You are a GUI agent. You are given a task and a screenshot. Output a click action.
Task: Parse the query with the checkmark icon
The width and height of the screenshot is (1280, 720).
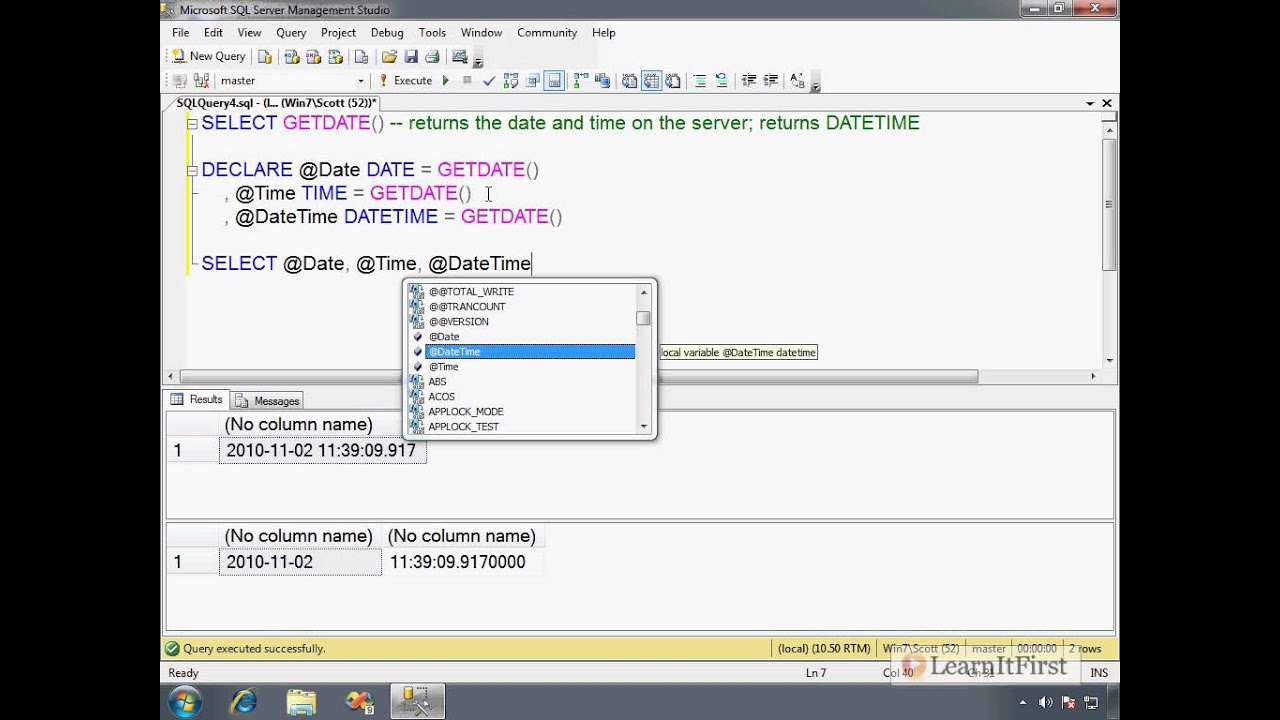click(490, 80)
